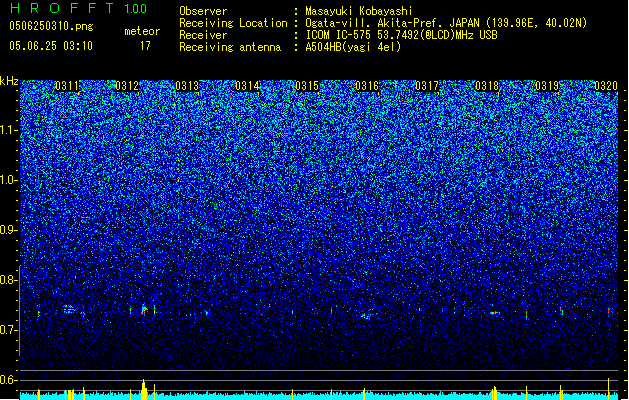The image size is (629, 400).
Task: Click the striped echo near 0311
Action: [69, 309]
